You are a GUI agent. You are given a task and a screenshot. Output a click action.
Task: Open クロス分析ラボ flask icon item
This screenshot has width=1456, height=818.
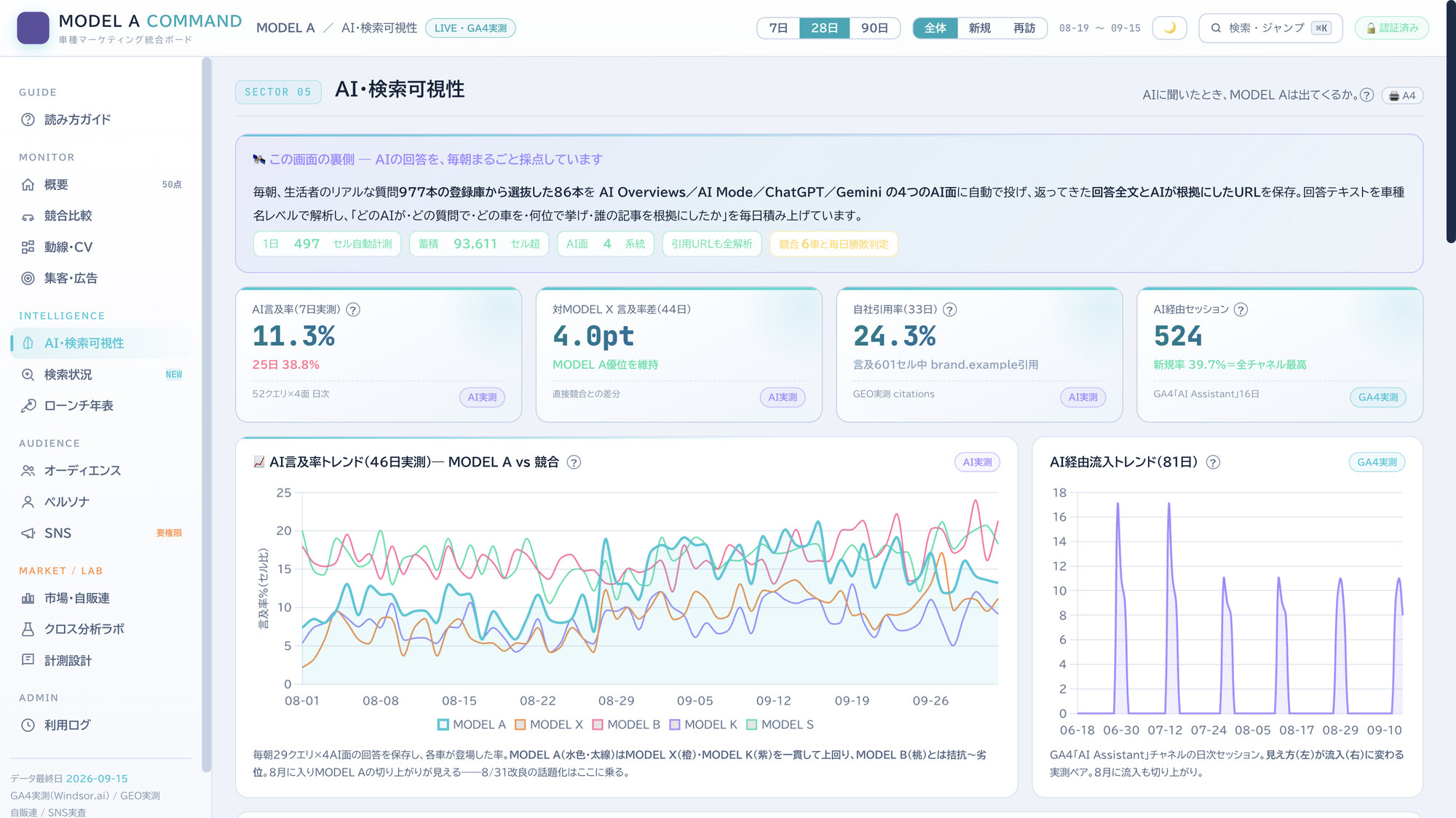coord(100,629)
